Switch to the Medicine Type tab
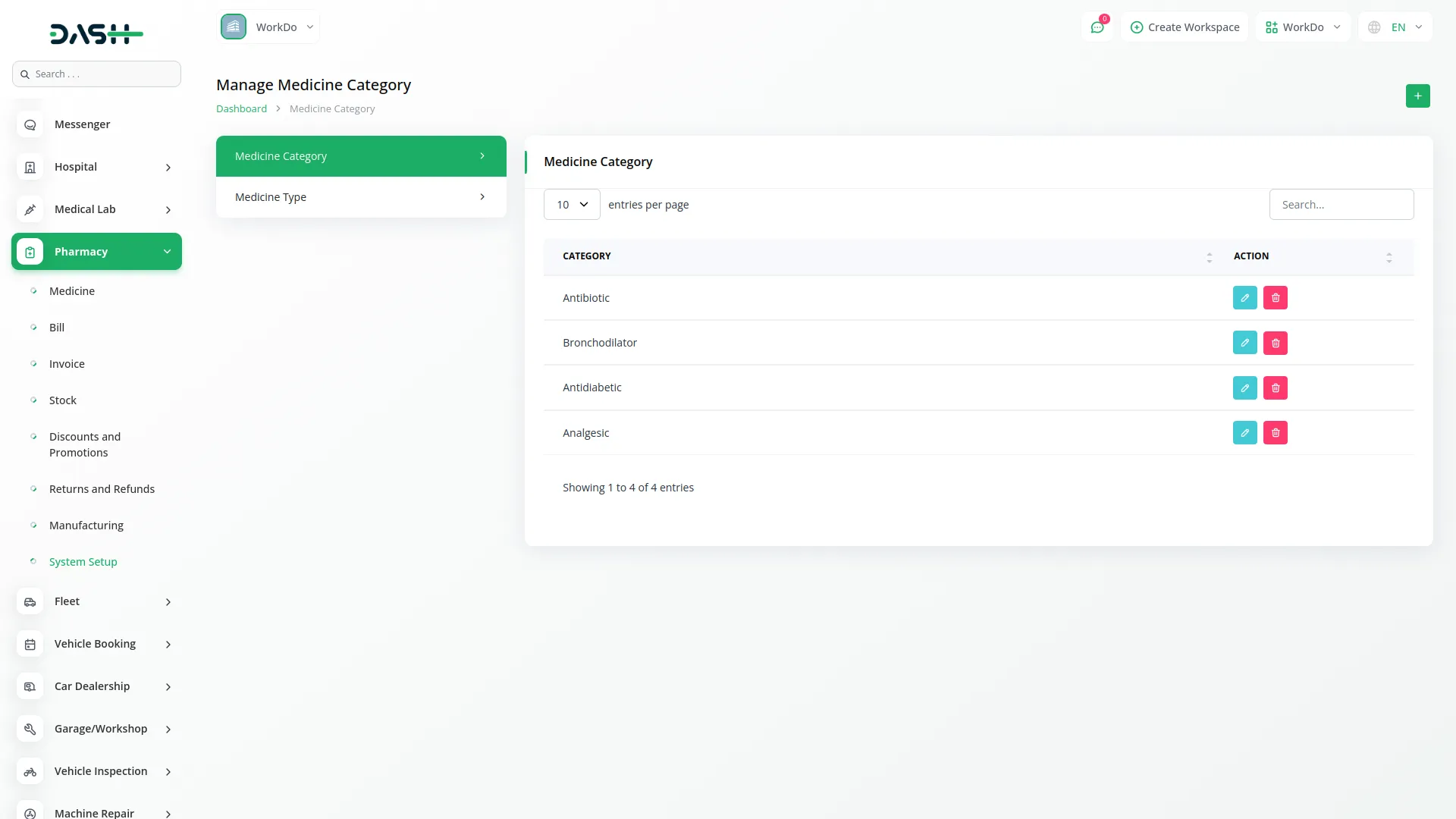The height and width of the screenshot is (819, 1456). pos(360,196)
